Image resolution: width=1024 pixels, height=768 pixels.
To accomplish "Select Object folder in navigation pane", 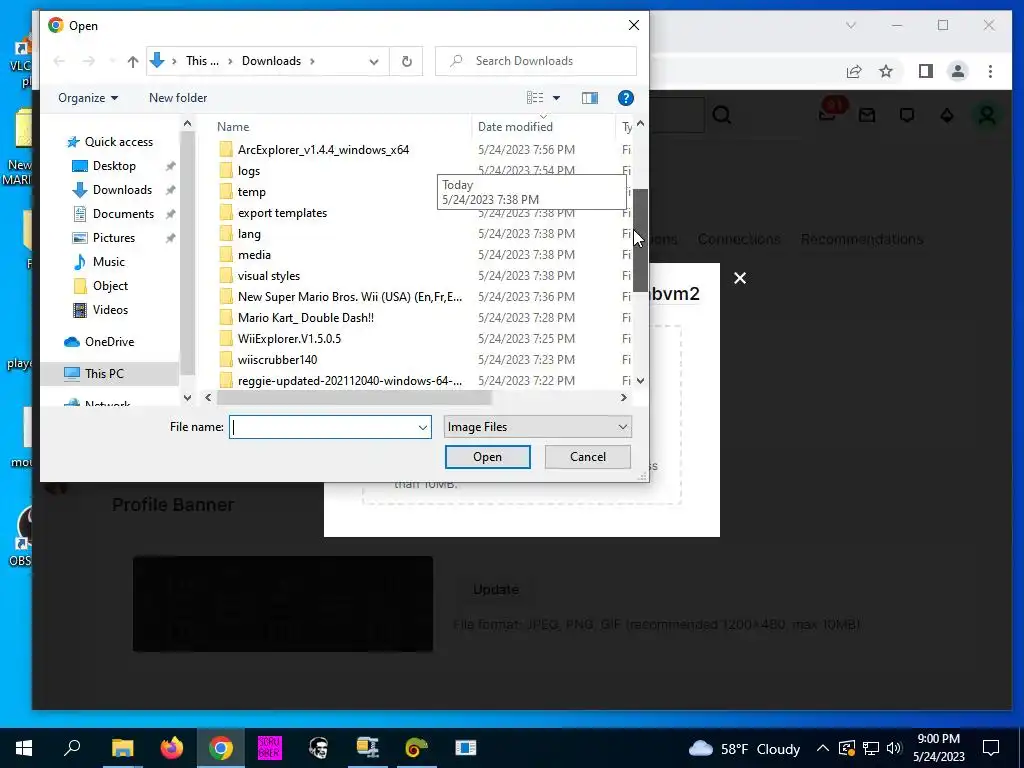I will coord(100,286).
